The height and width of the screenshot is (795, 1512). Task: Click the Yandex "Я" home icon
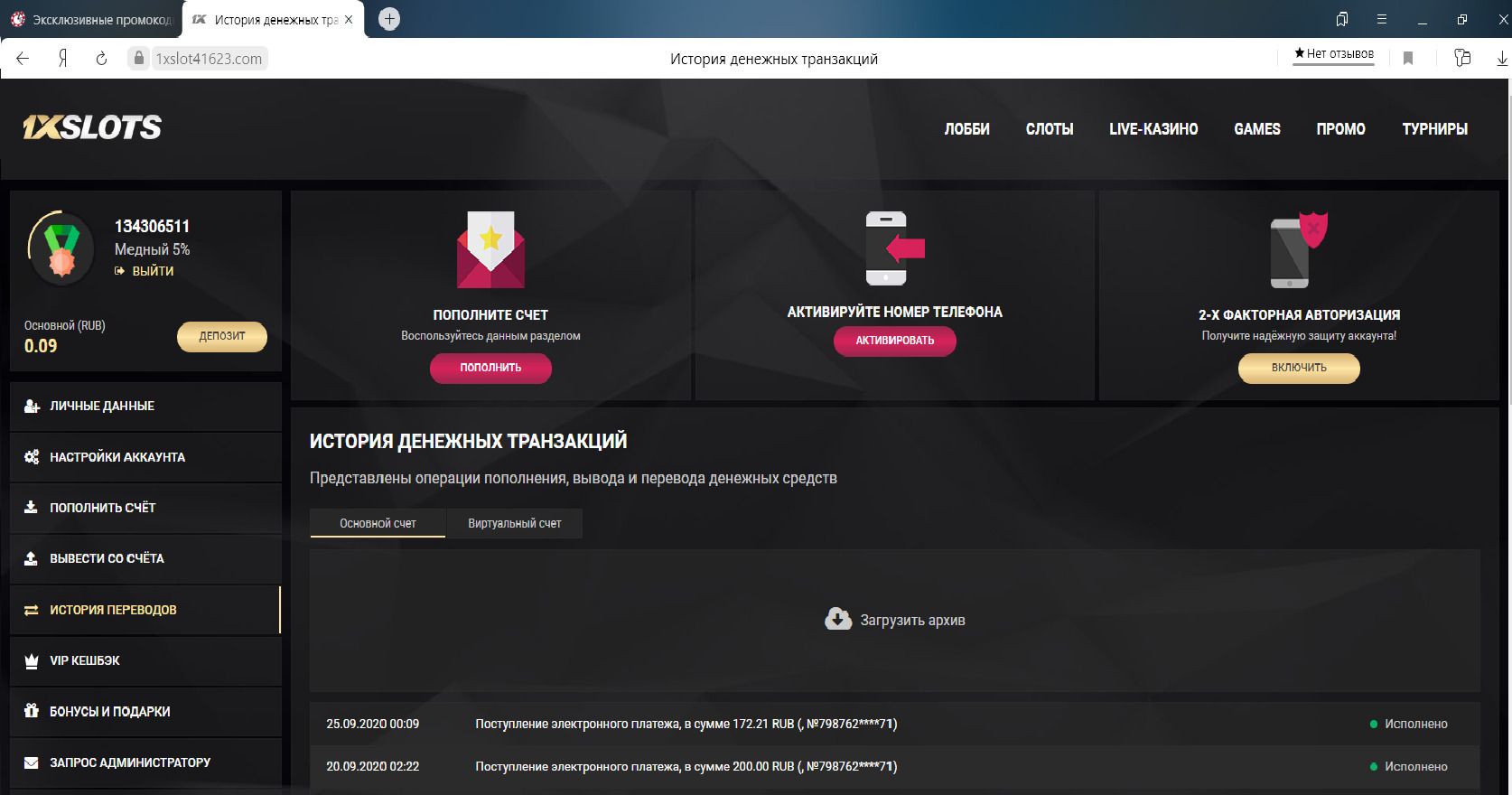62,59
